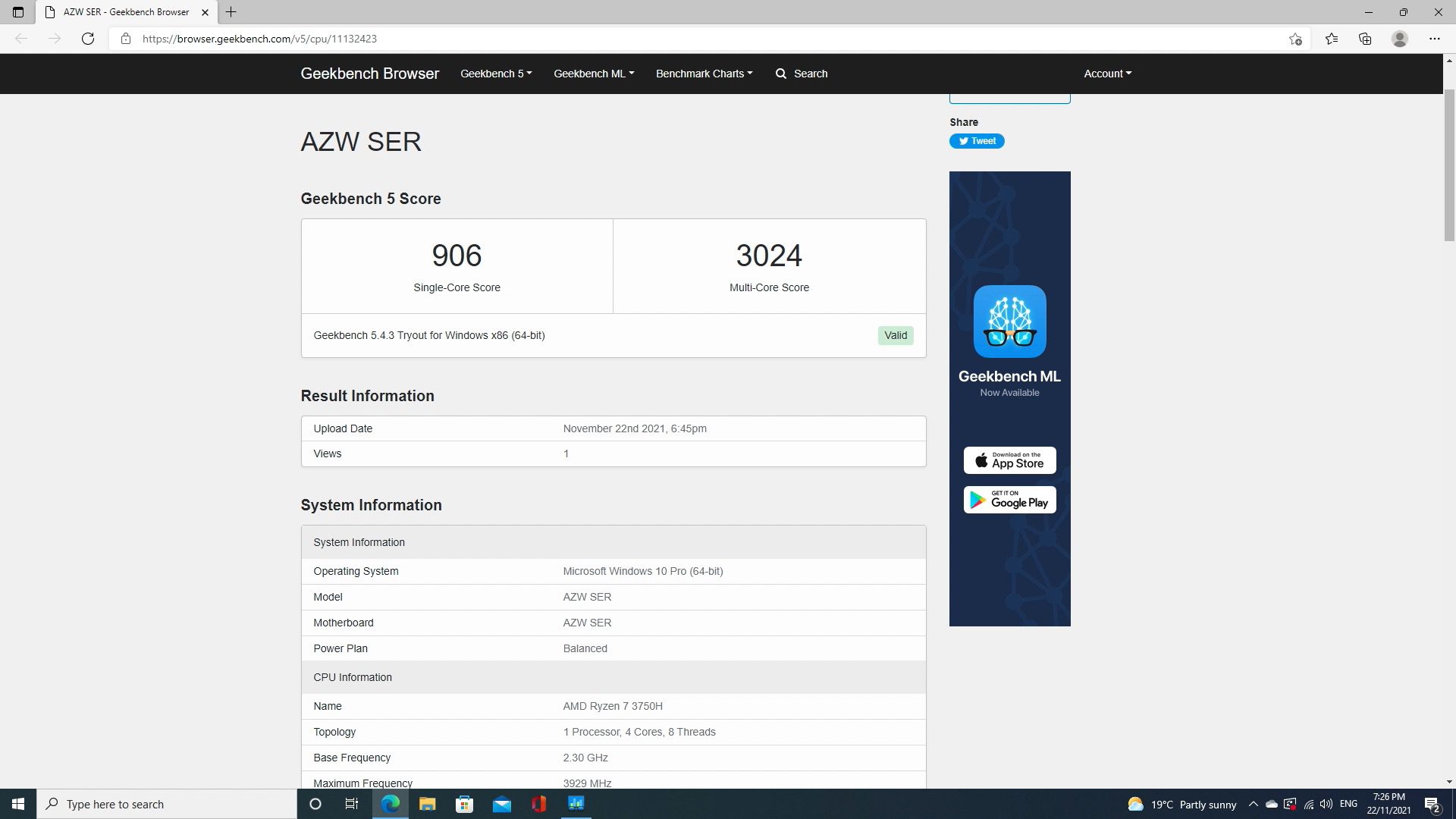The width and height of the screenshot is (1456, 819).
Task: Click the Geekbench ML app icon
Action: click(1009, 322)
